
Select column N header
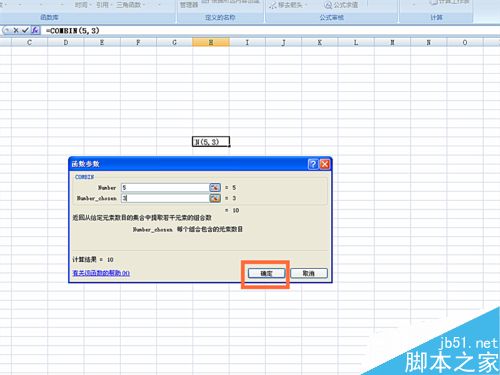[x=429, y=42]
